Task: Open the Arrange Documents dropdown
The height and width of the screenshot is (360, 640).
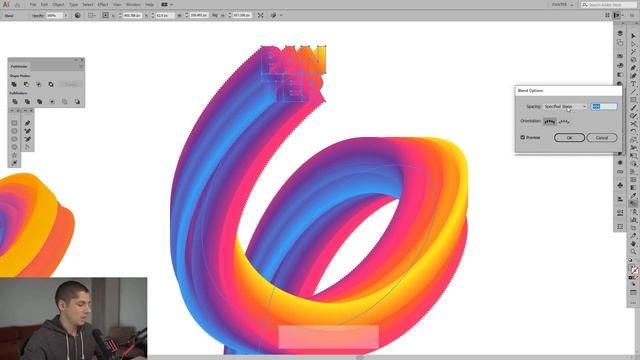Action: coord(167,4)
